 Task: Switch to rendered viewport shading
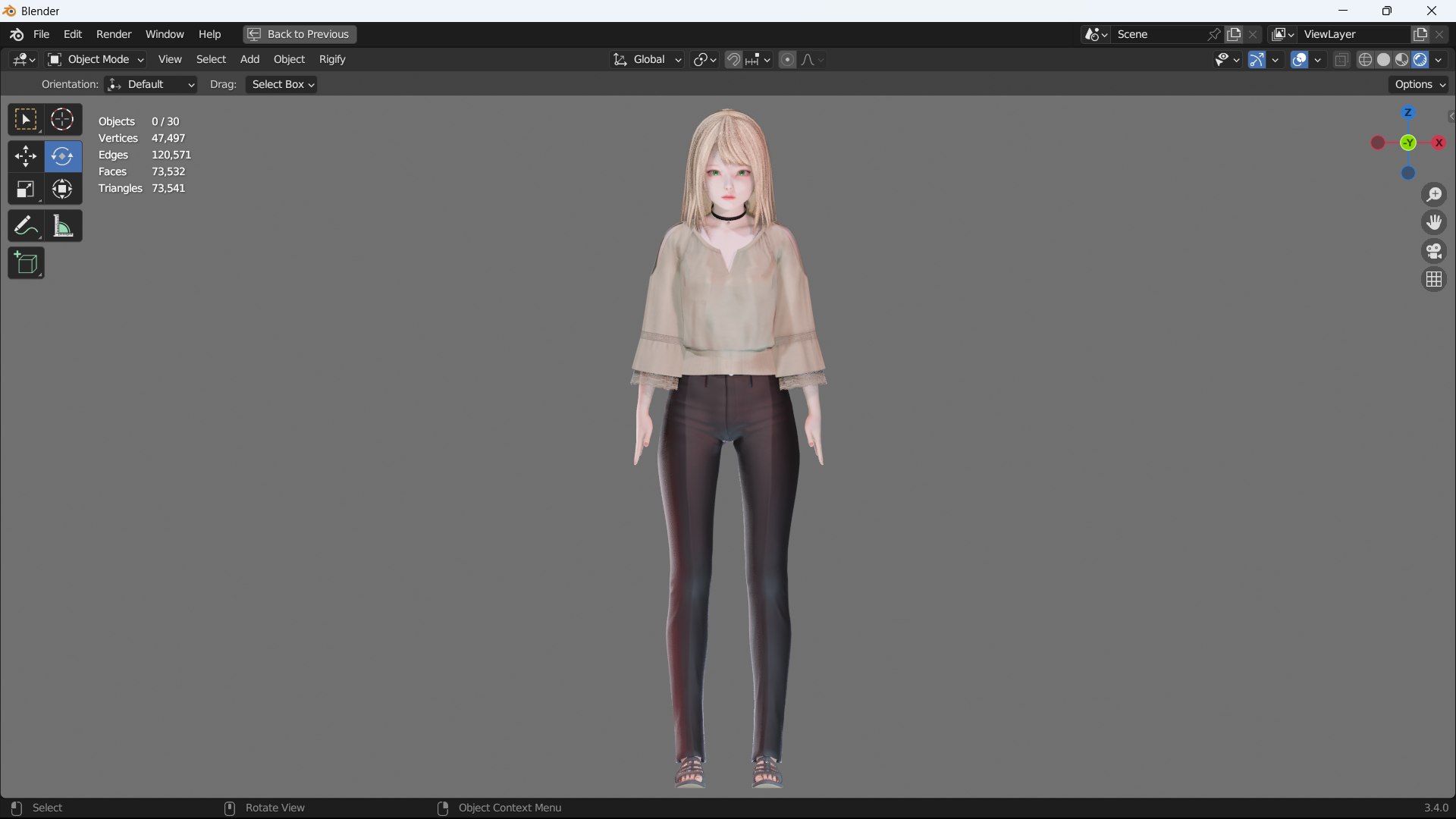click(x=1420, y=59)
